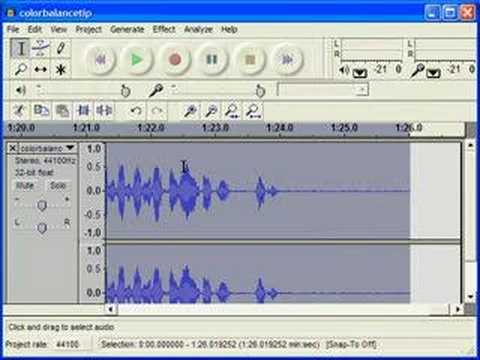Open the input source combo box
The width and height of the screenshot is (480, 360).
coord(323,90)
